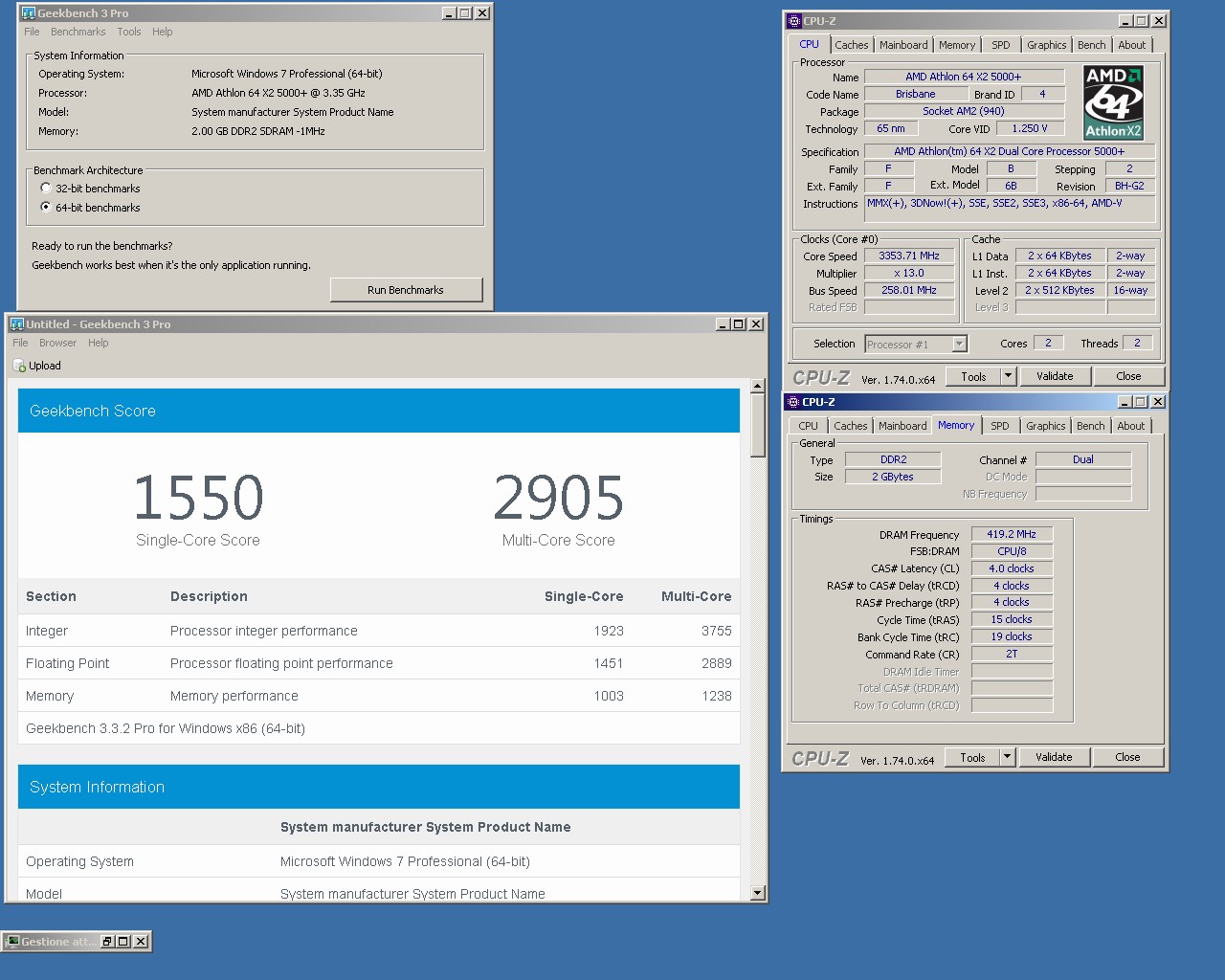The image size is (1225, 980).
Task: Switch to Memory tab in top CPU-Z
Action: (957, 45)
